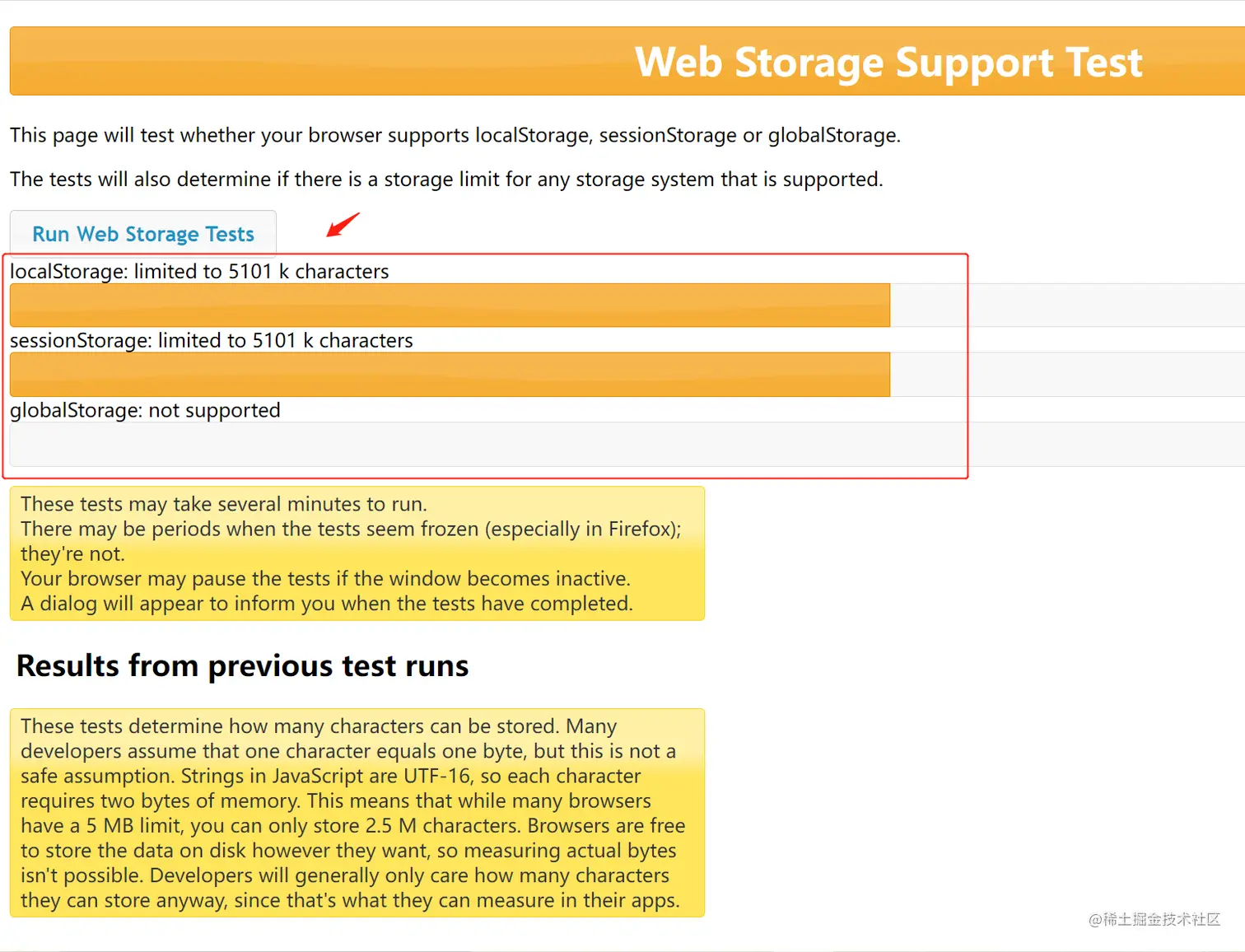The image size is (1245, 952).
Task: Click the line mentioning Firefox frozen tests
Action: (351, 529)
